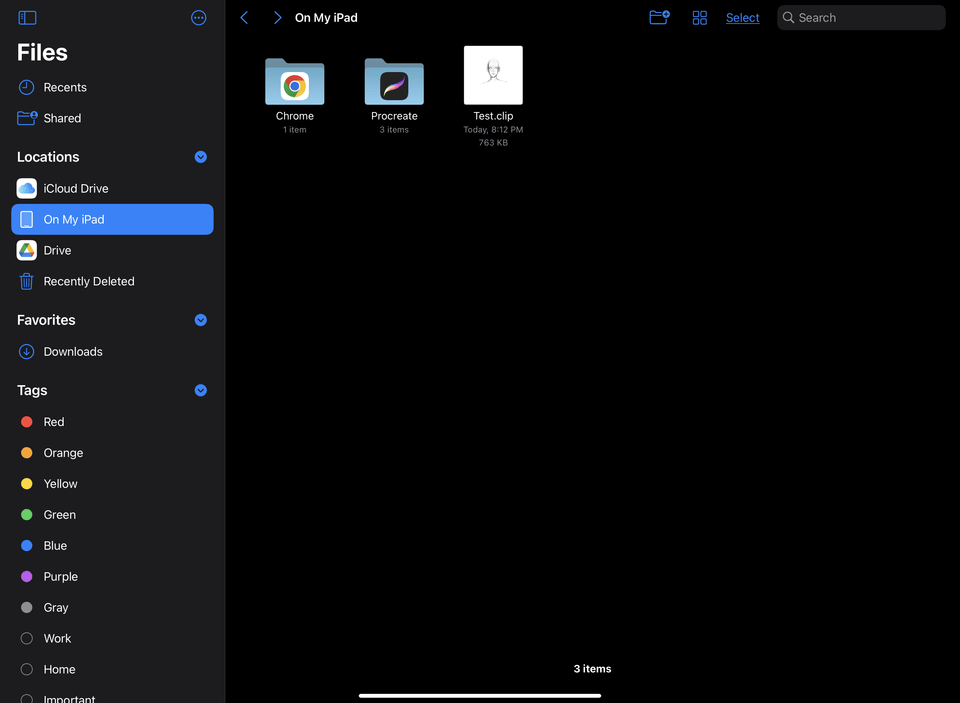The width and height of the screenshot is (960, 703).
Task: Collapse the Locations section
Action: click(200, 157)
